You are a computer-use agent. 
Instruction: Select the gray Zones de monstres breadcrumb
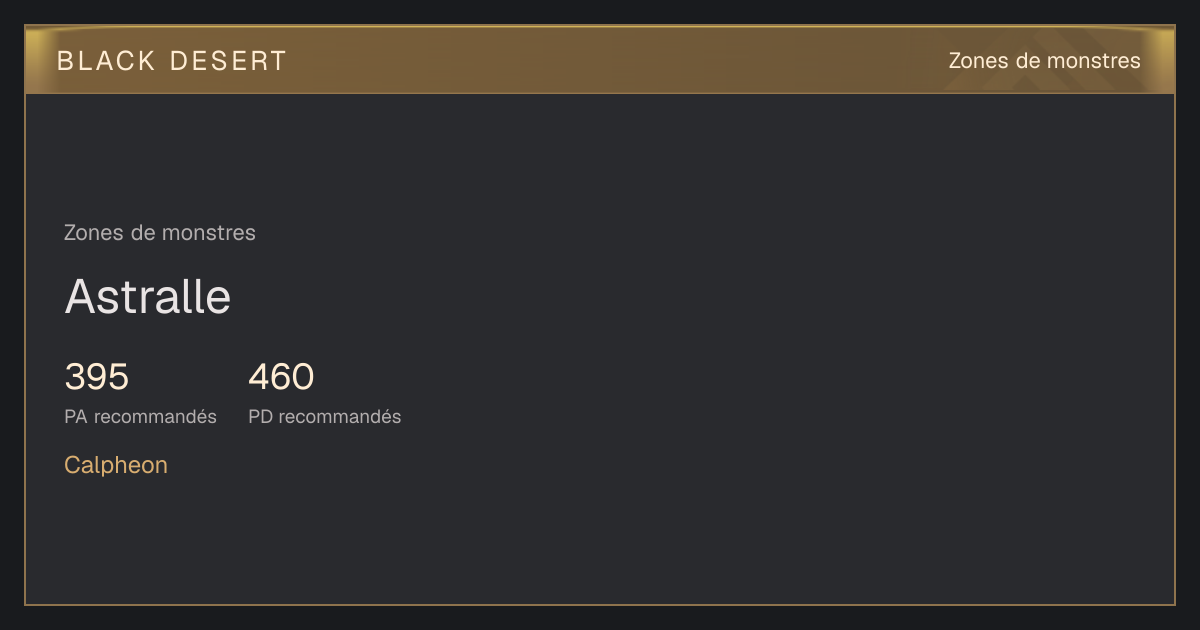pos(160,233)
